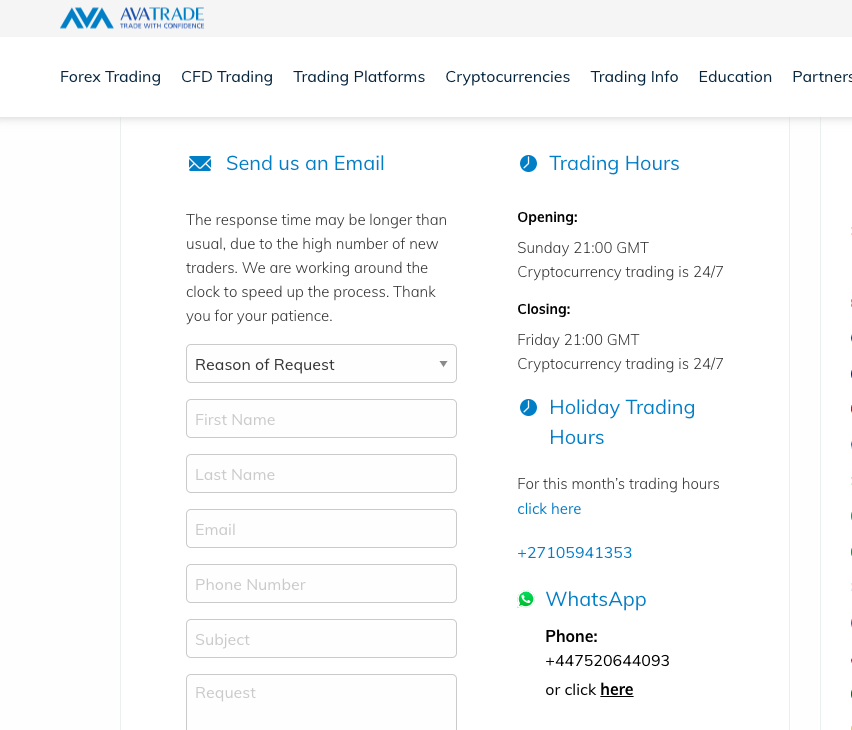Open the Cryptocurrencies menu

click(508, 77)
